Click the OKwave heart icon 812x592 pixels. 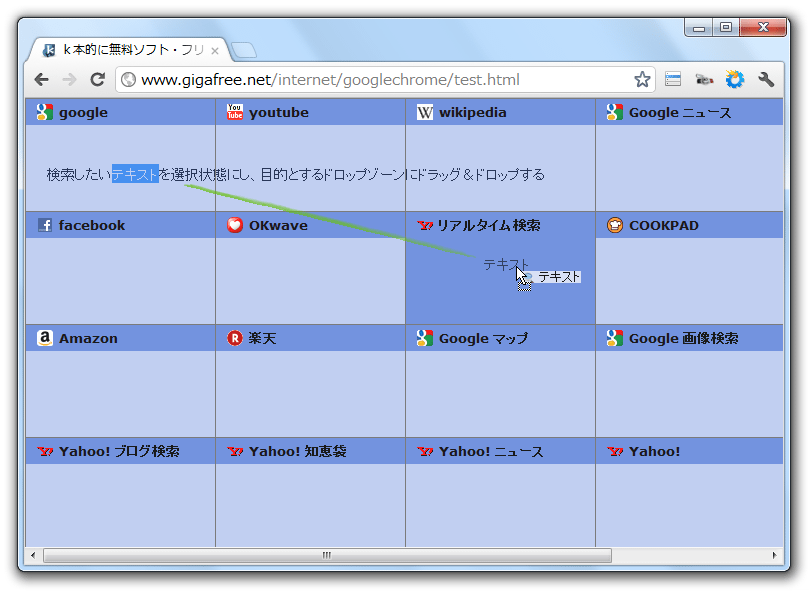point(235,225)
